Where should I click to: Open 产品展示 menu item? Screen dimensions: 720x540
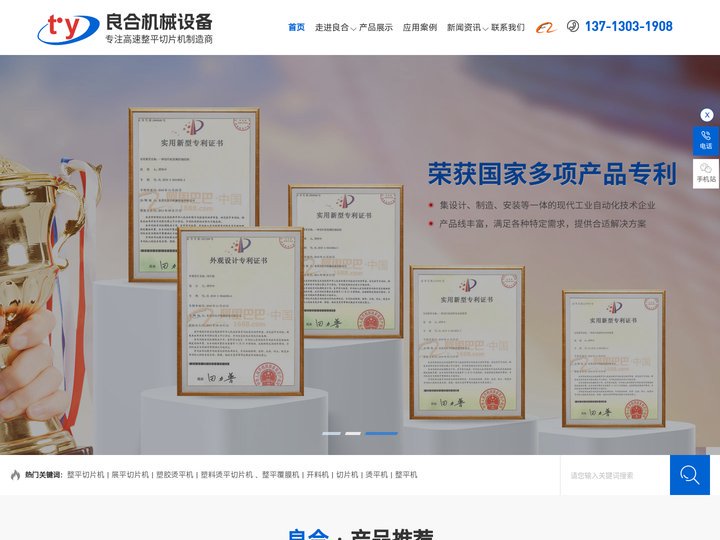[x=376, y=28]
